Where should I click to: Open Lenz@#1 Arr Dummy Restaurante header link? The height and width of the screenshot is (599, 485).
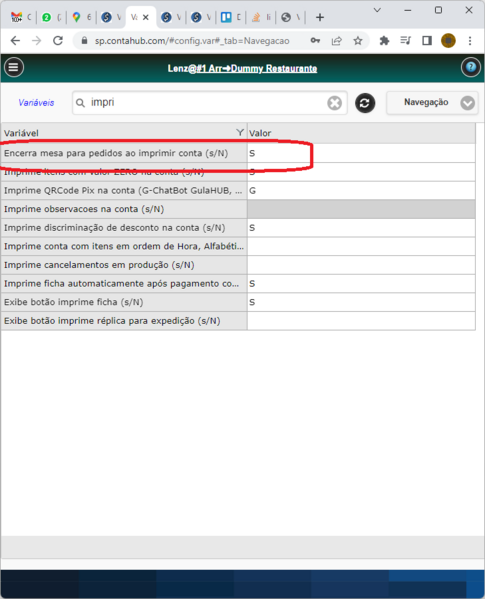coord(242,69)
